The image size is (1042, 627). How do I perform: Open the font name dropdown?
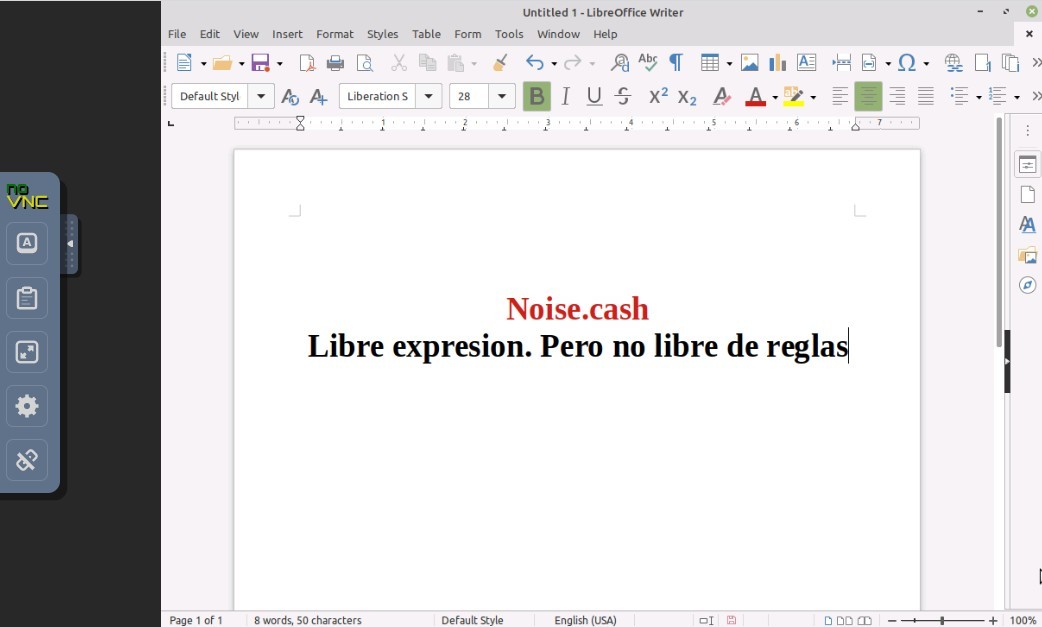(429, 96)
